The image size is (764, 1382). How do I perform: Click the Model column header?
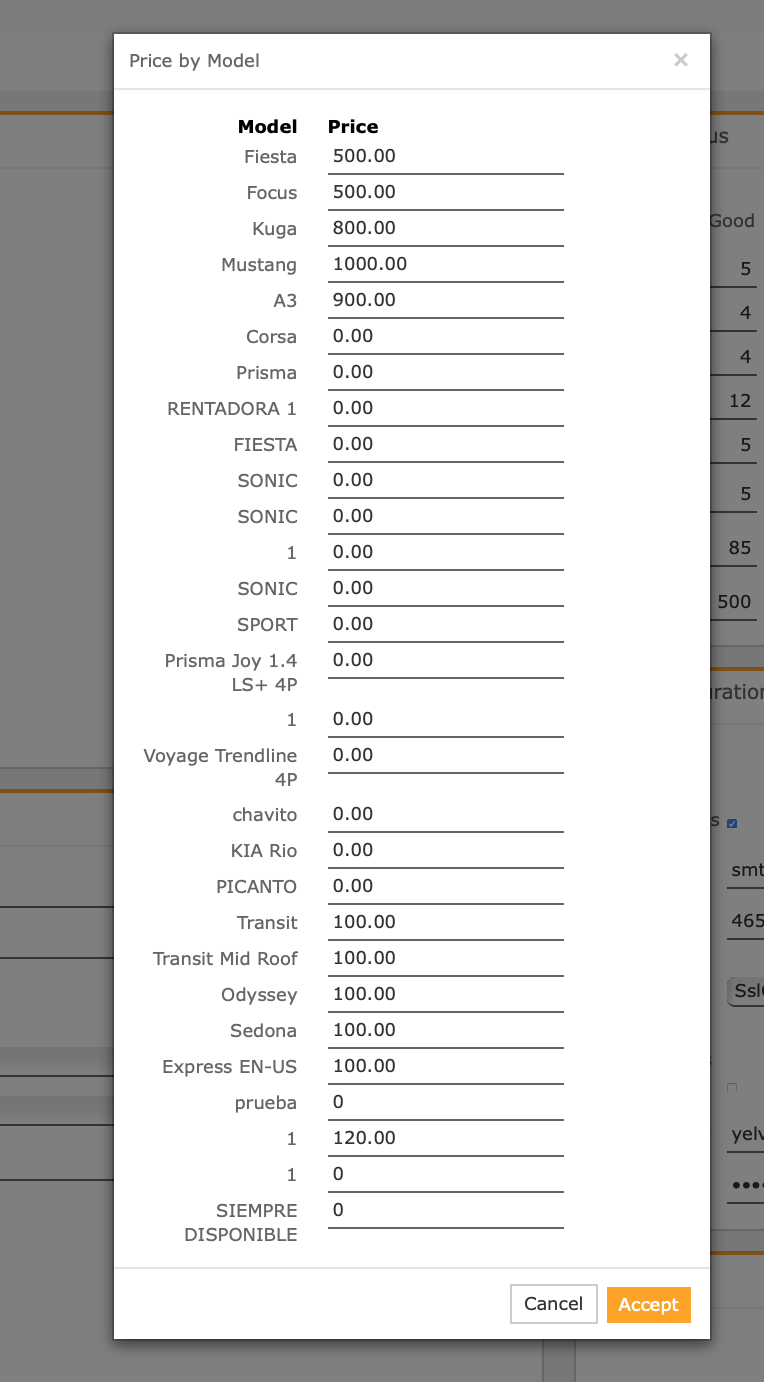coord(267,126)
